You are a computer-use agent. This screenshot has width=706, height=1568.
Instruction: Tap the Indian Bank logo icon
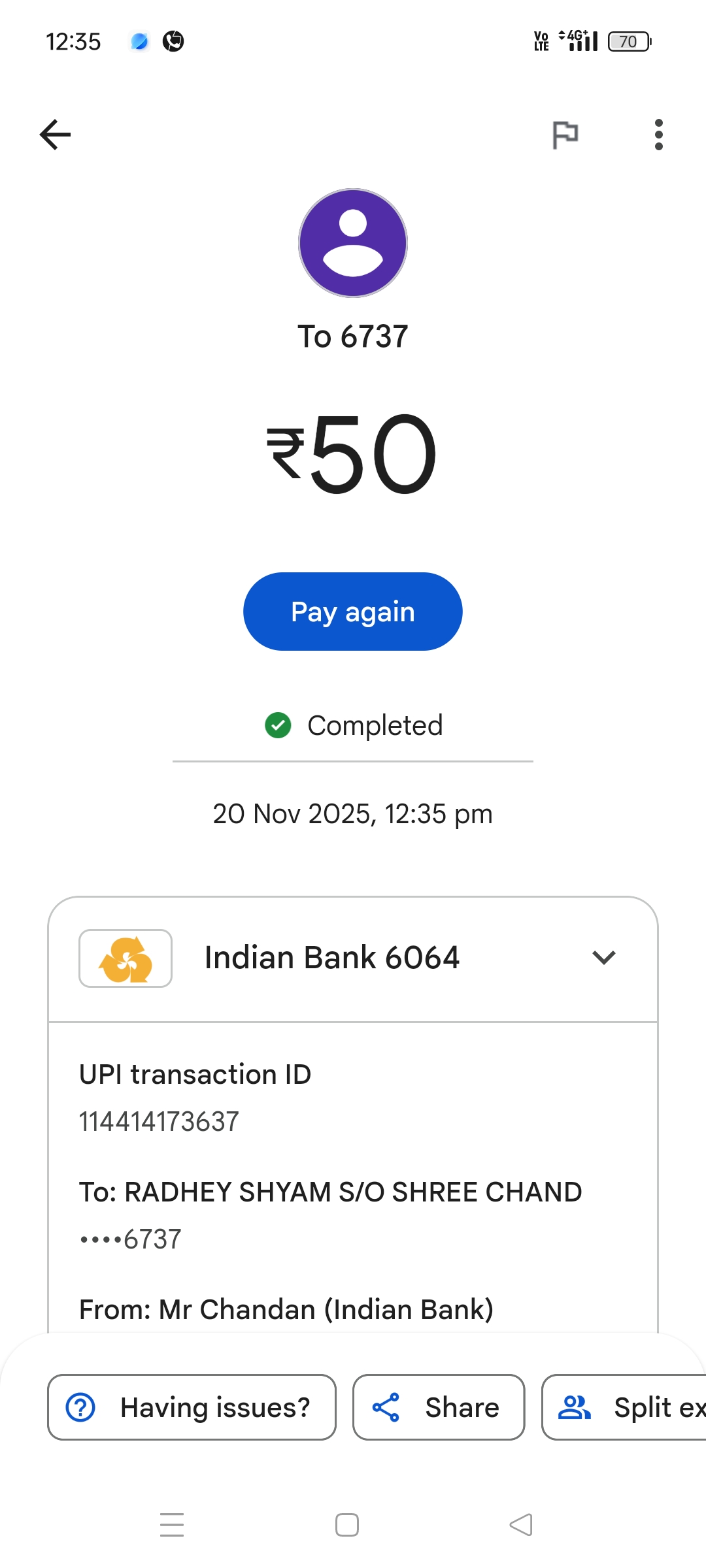point(126,958)
